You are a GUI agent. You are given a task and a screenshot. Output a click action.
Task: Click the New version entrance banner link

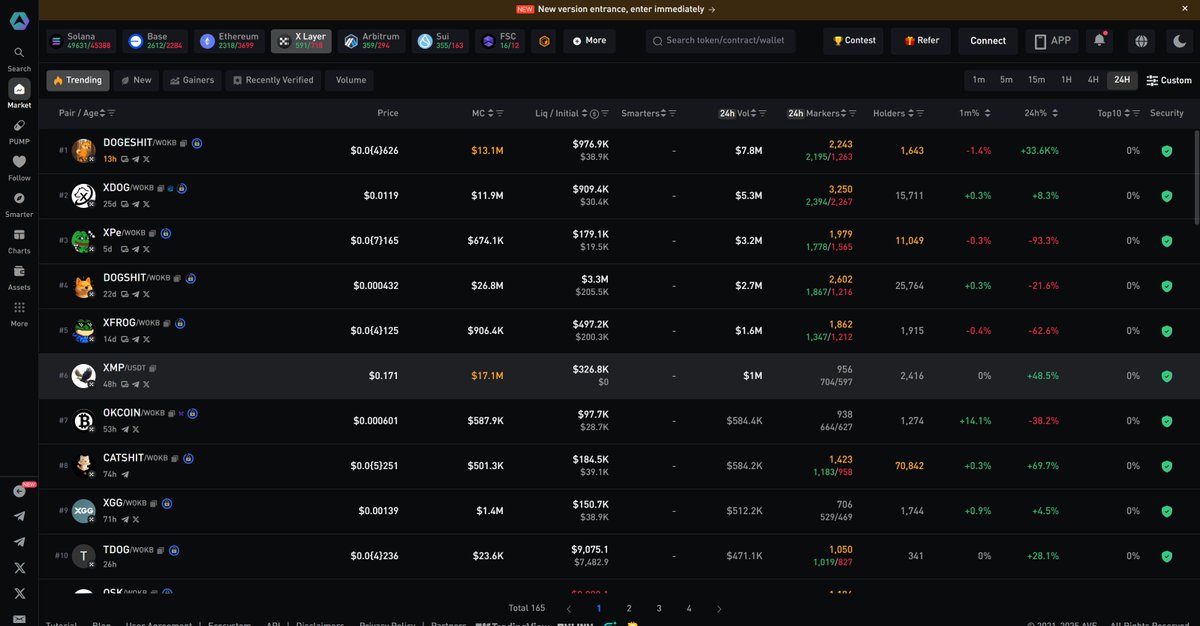point(626,9)
